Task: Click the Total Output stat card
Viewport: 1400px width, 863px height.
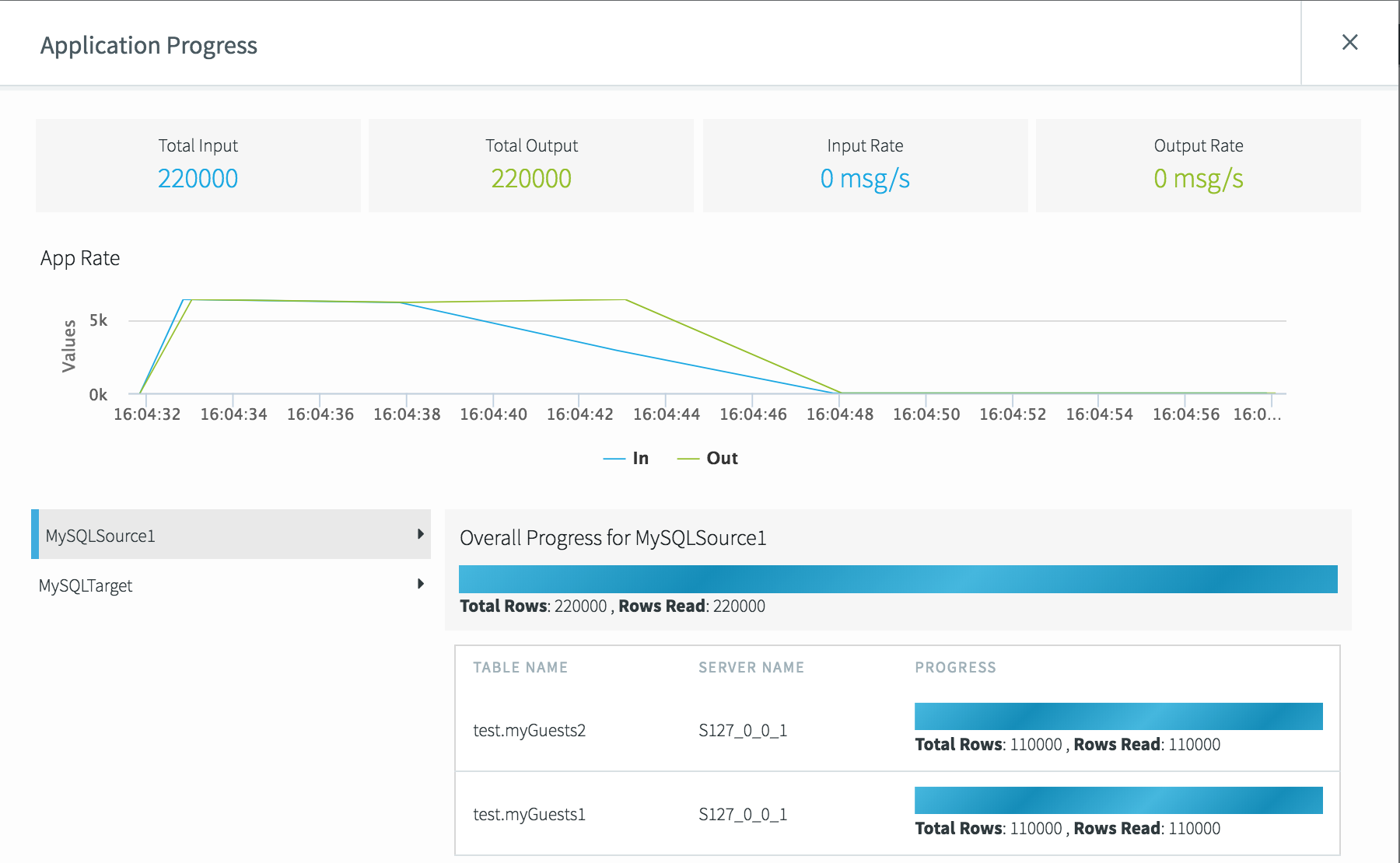Action: pos(531,166)
